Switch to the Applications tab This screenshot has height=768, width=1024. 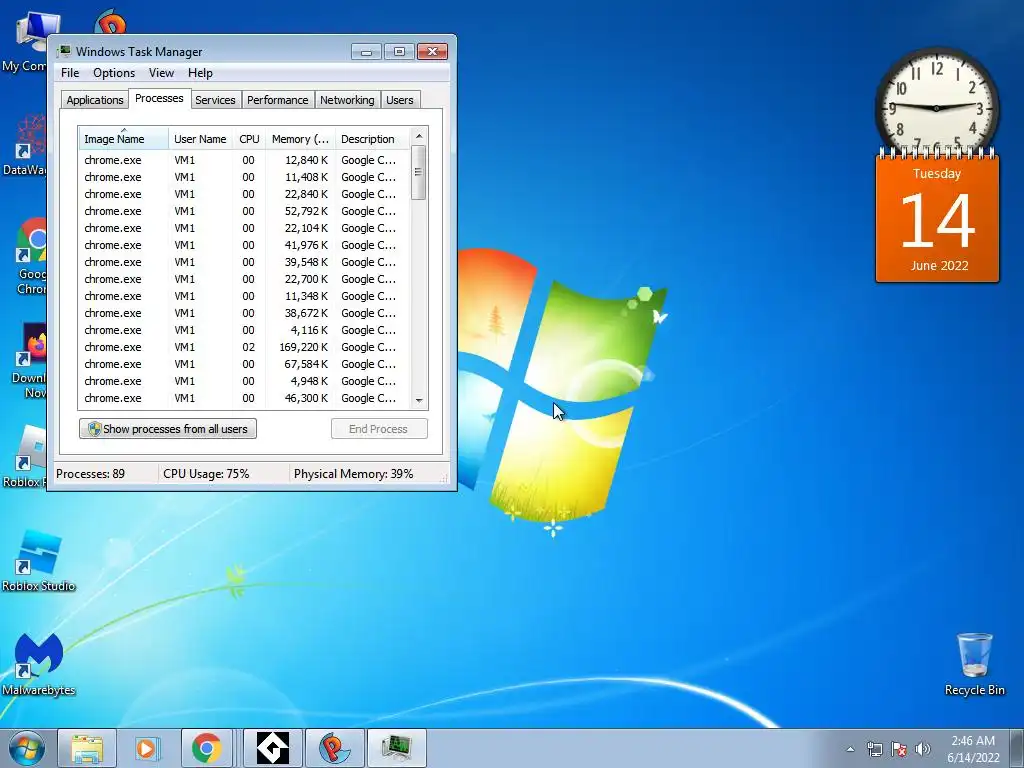[95, 100]
